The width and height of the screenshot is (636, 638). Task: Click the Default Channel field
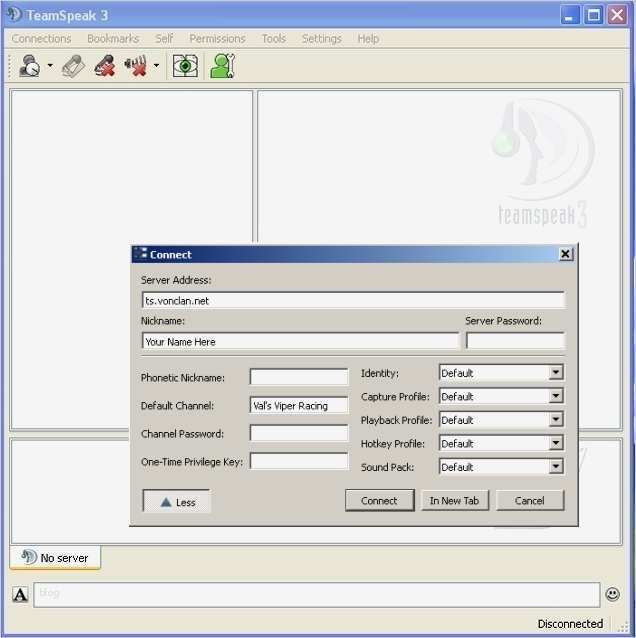pyautogui.click(x=299, y=405)
